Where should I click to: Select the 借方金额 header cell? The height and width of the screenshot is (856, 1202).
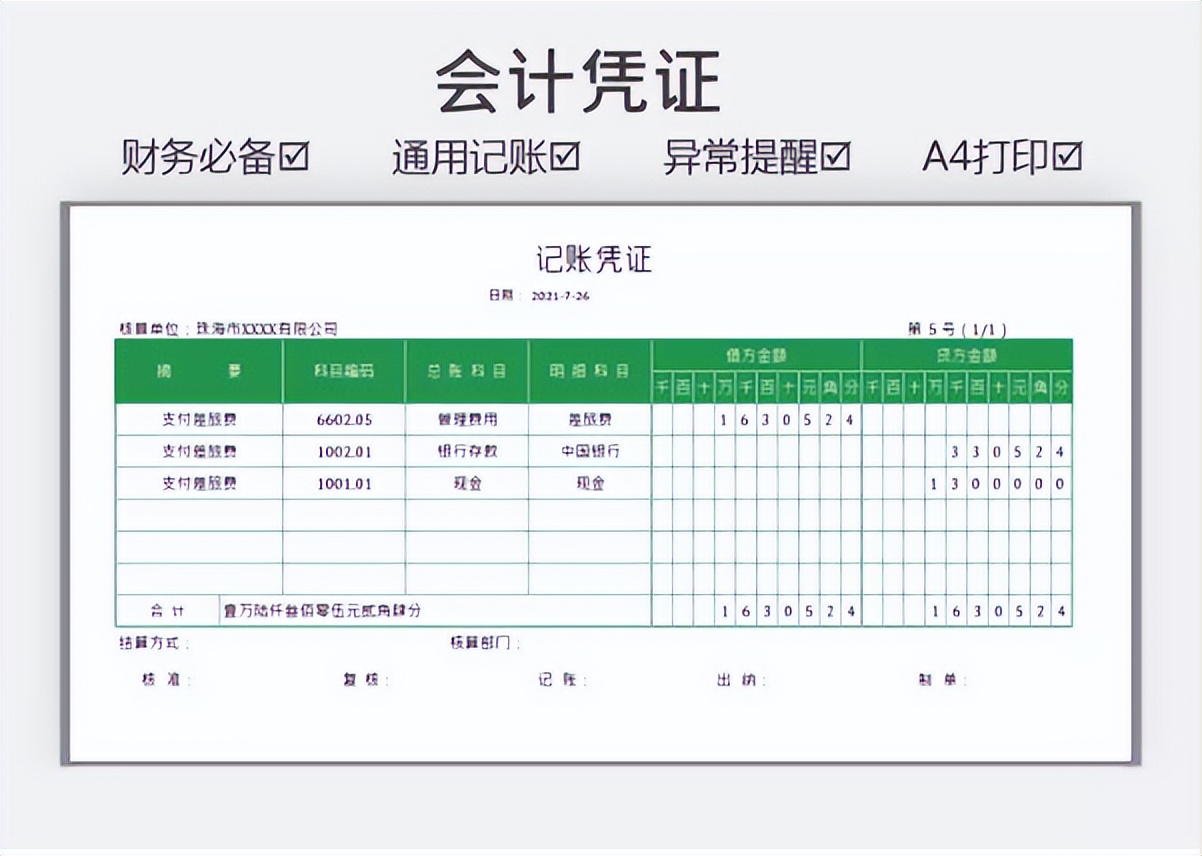click(x=755, y=353)
